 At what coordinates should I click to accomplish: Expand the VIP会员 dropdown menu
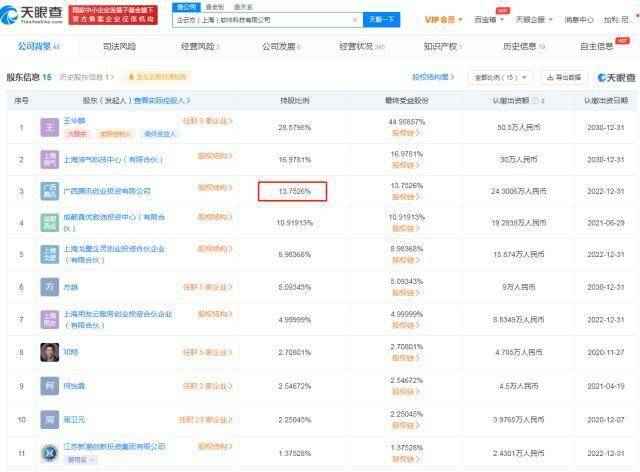click(442, 19)
